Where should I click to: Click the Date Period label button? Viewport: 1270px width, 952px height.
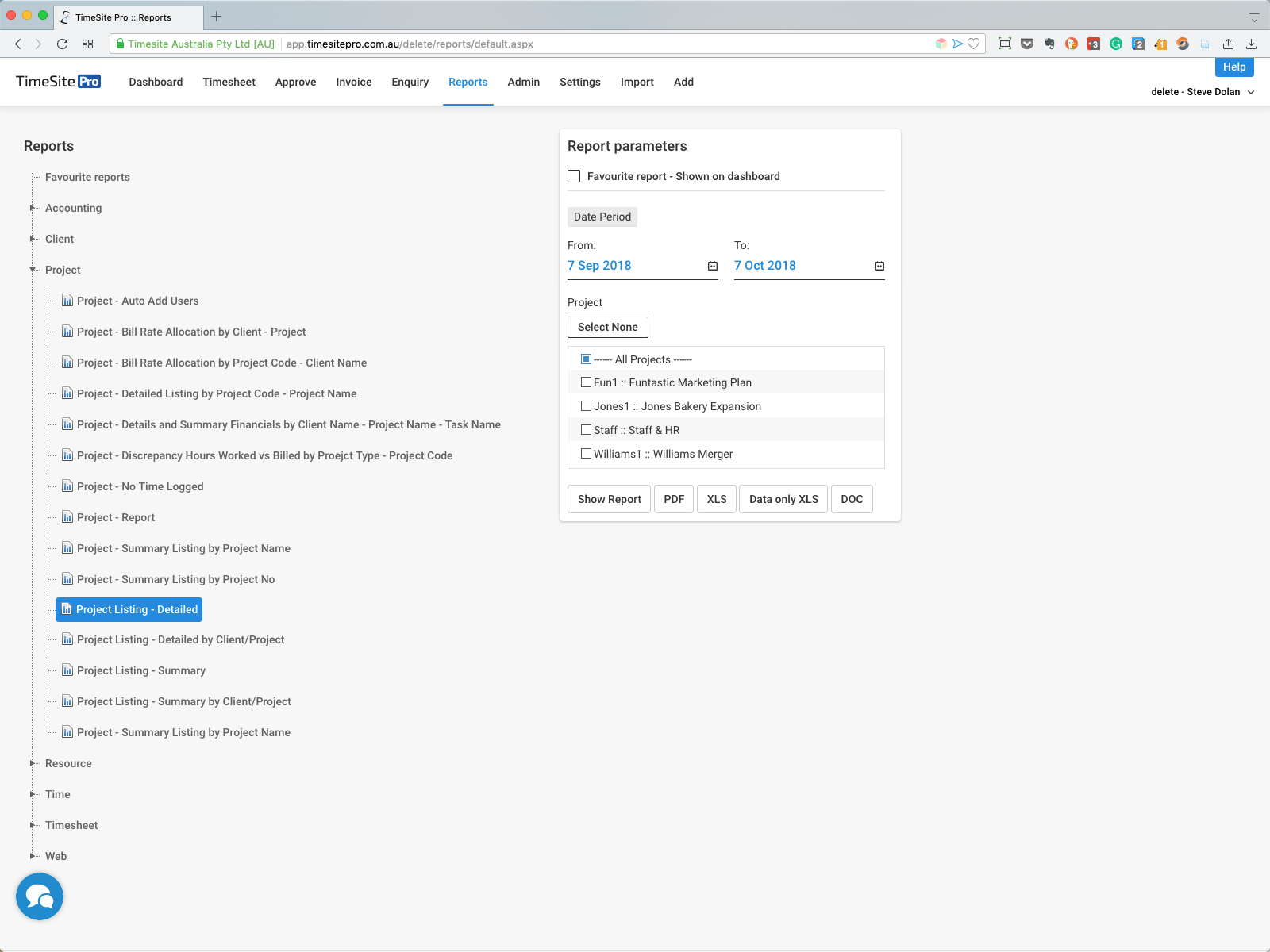pos(602,217)
